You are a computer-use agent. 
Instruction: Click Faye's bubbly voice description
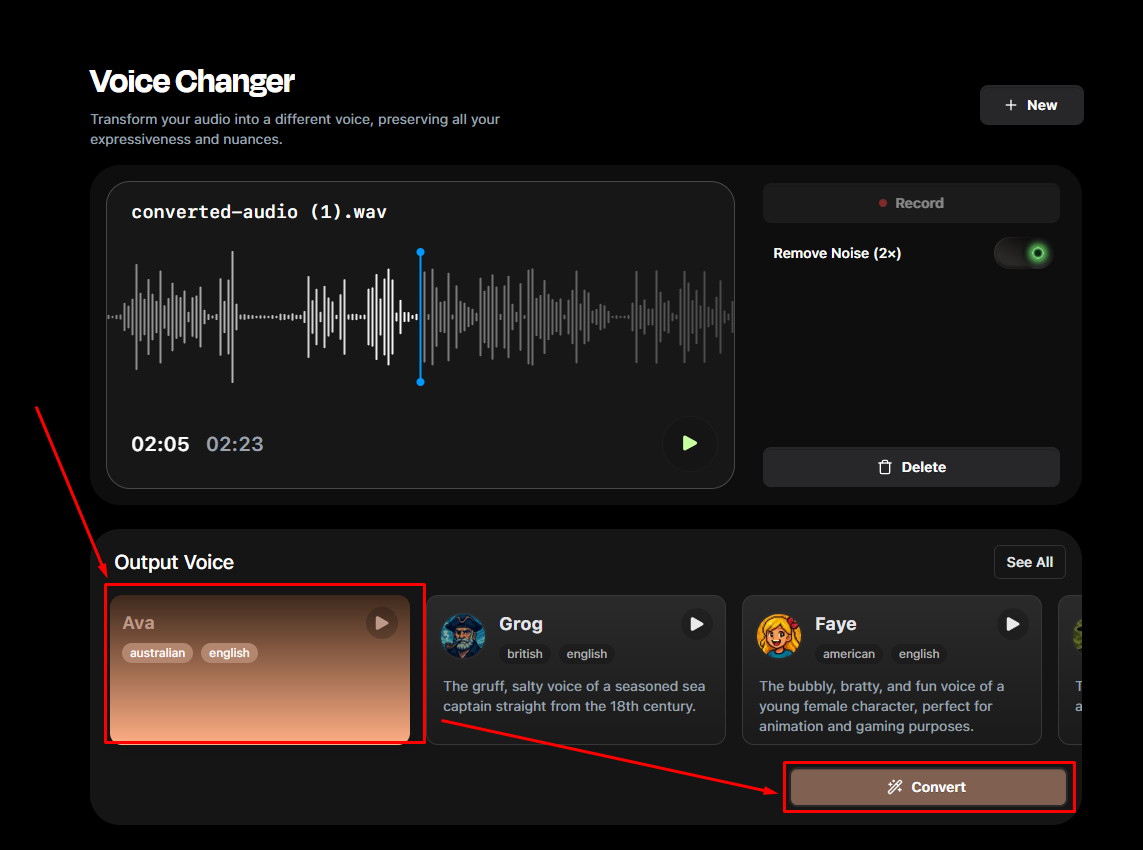click(882, 706)
